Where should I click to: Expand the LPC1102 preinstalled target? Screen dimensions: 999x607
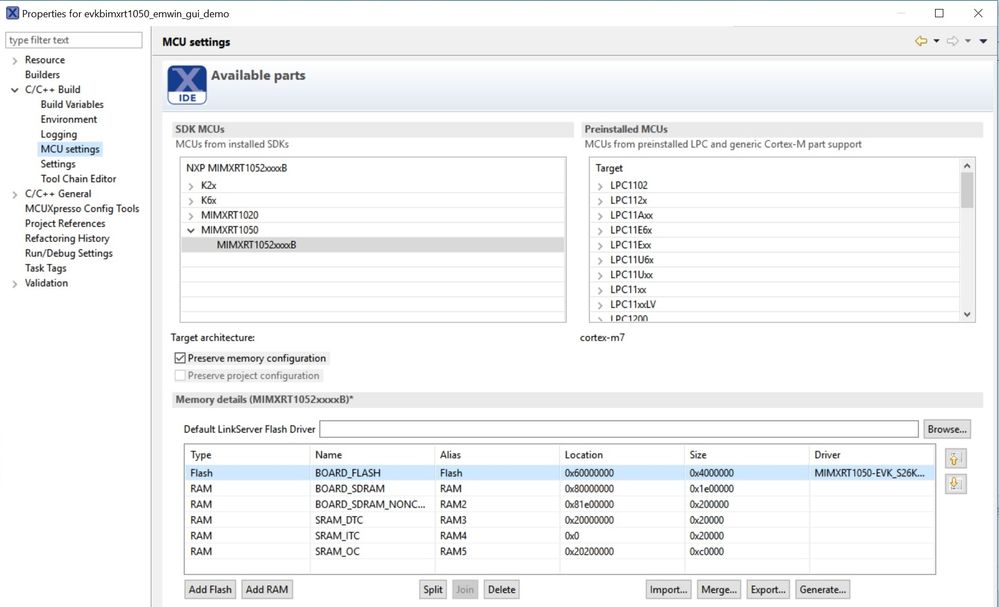pos(600,186)
